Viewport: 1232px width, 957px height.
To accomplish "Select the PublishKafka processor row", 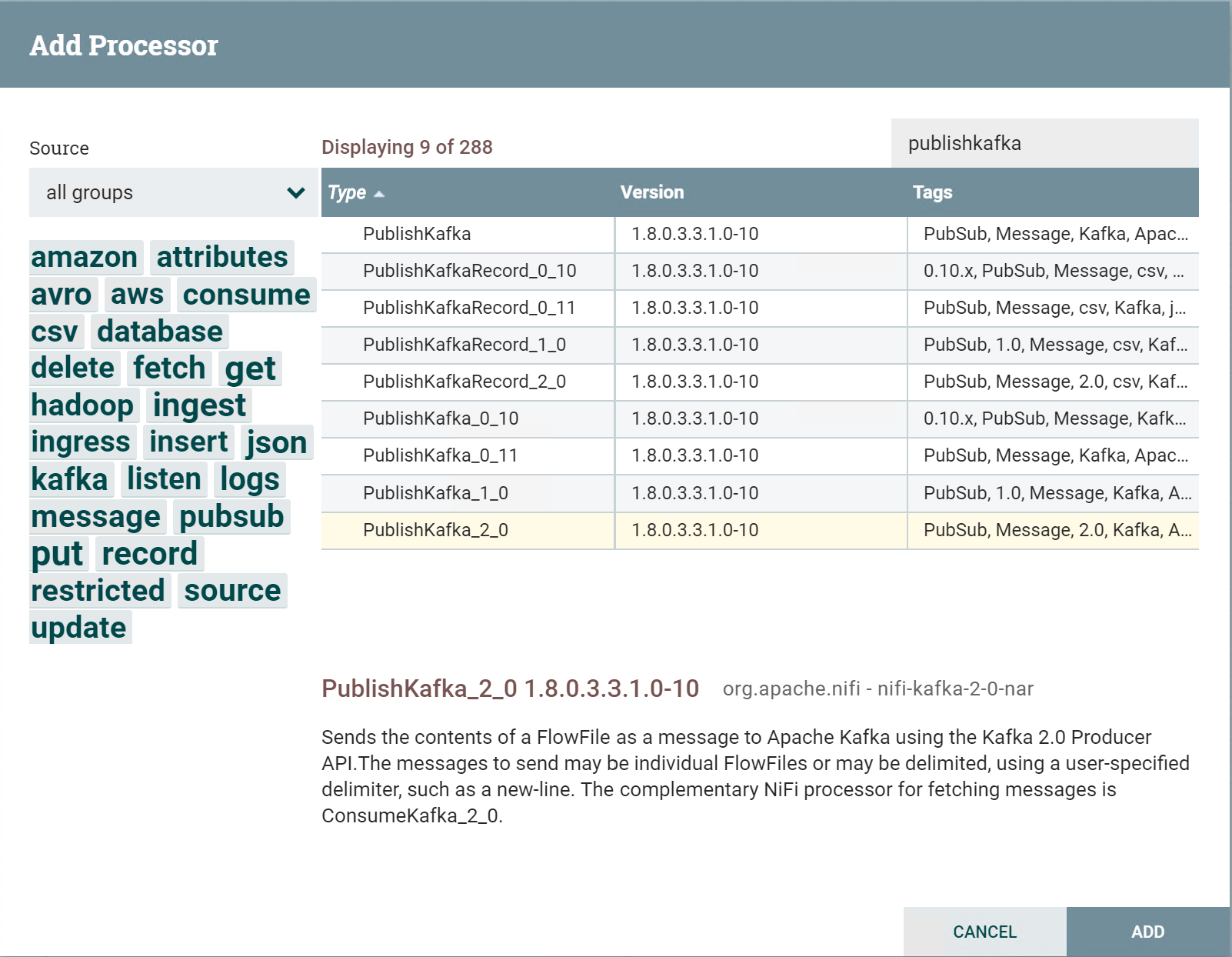I will pos(760,234).
